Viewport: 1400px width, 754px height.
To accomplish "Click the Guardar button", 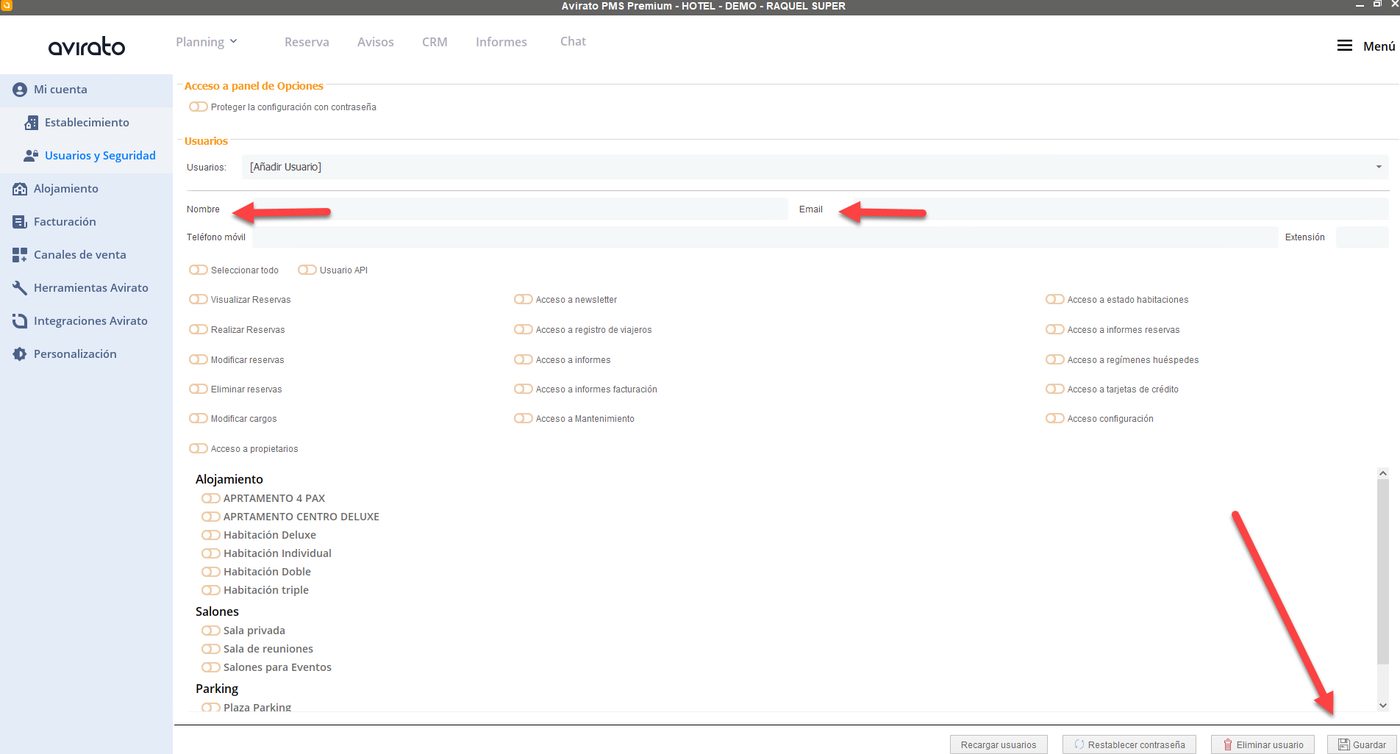I will point(1362,745).
